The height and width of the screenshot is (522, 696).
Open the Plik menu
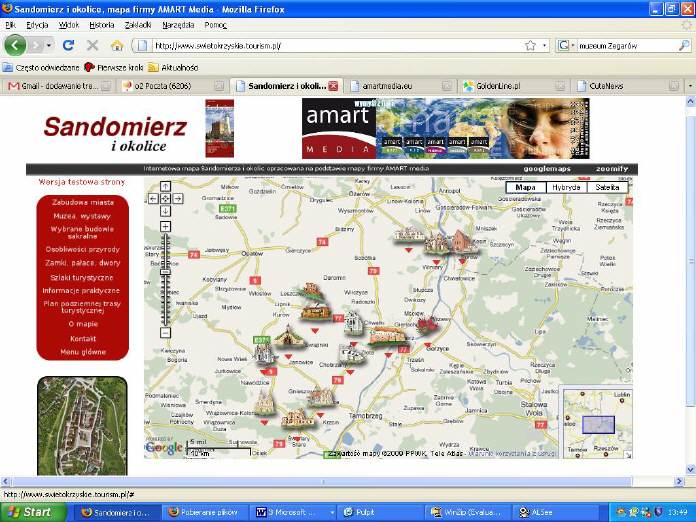(11, 25)
